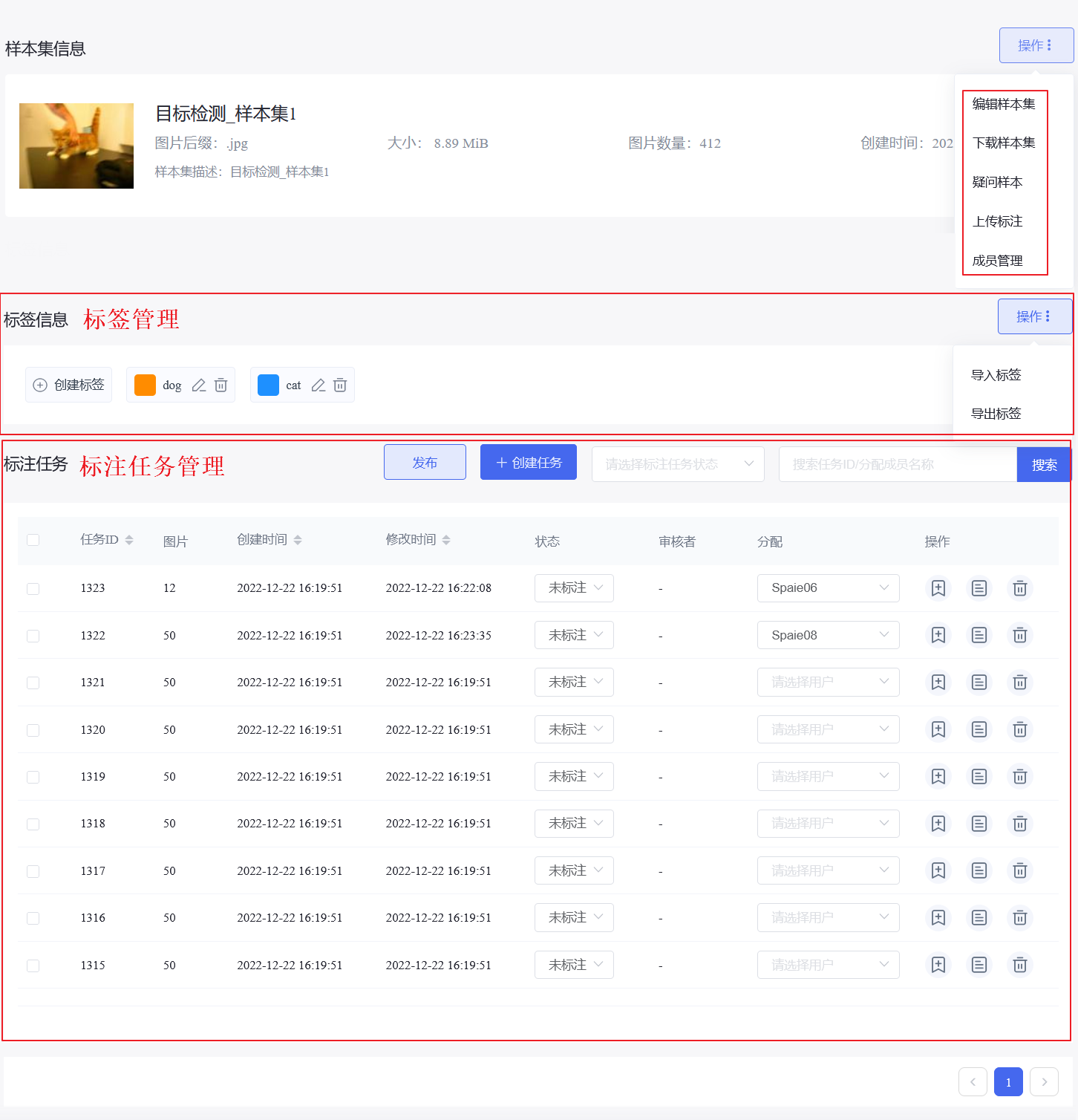Check the box for task 1323

coord(33,588)
